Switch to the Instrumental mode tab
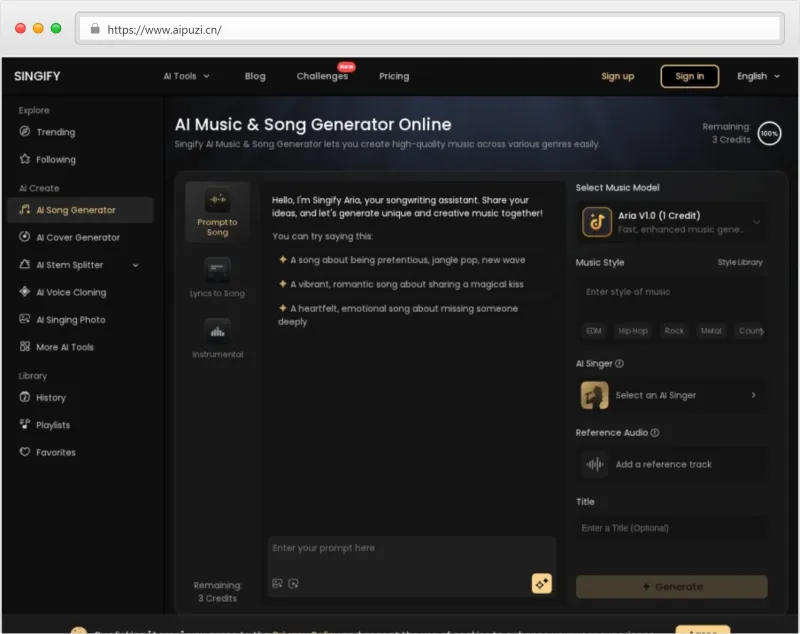Screen dimensions: 800x634 point(217,339)
